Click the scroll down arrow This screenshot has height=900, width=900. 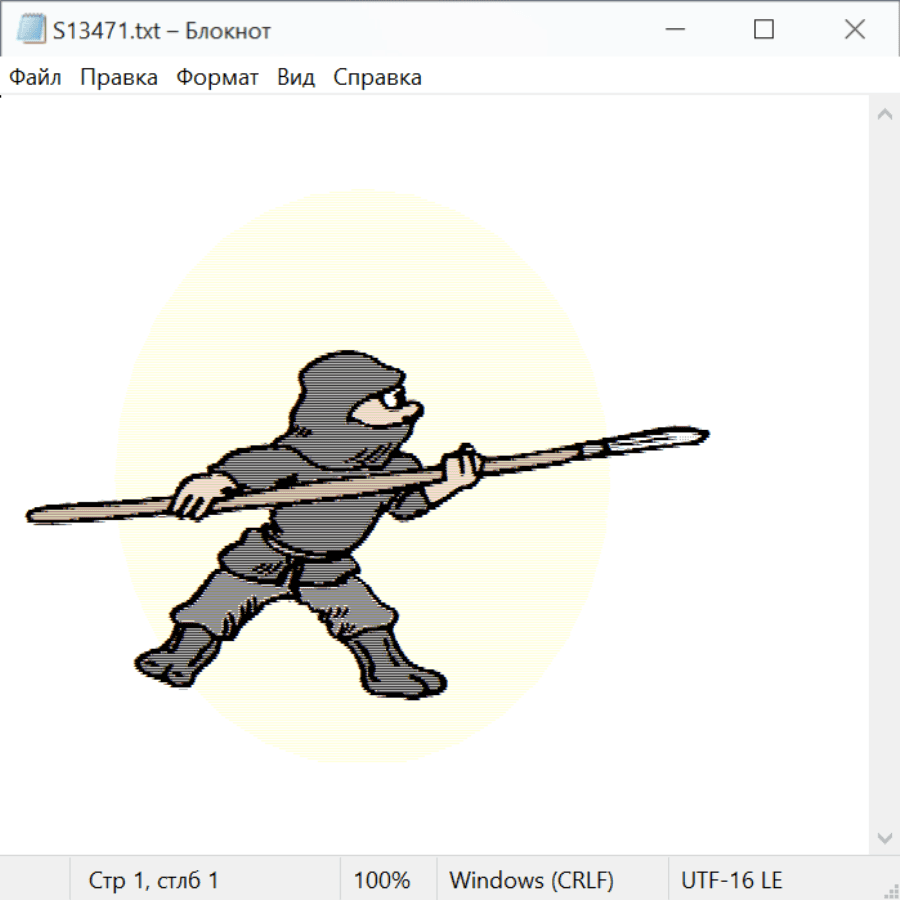click(x=884, y=838)
